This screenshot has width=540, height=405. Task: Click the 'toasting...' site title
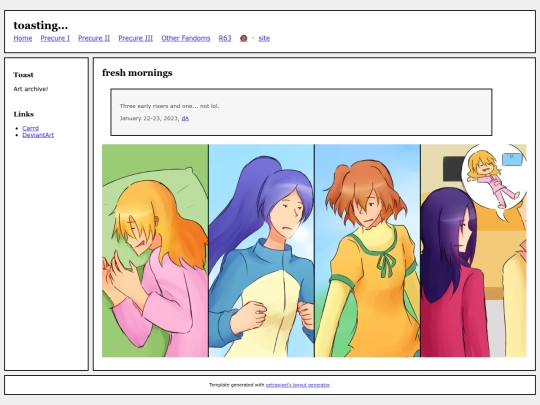click(41, 25)
